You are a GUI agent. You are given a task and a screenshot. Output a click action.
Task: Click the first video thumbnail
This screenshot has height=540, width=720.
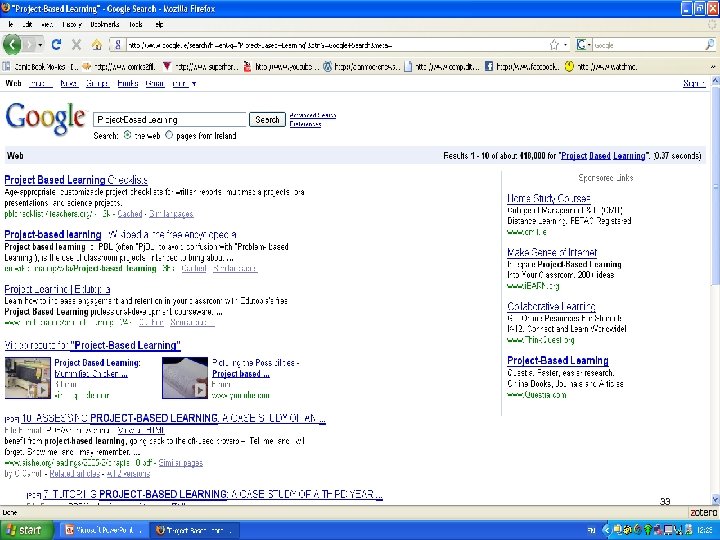pyautogui.click(x=28, y=378)
